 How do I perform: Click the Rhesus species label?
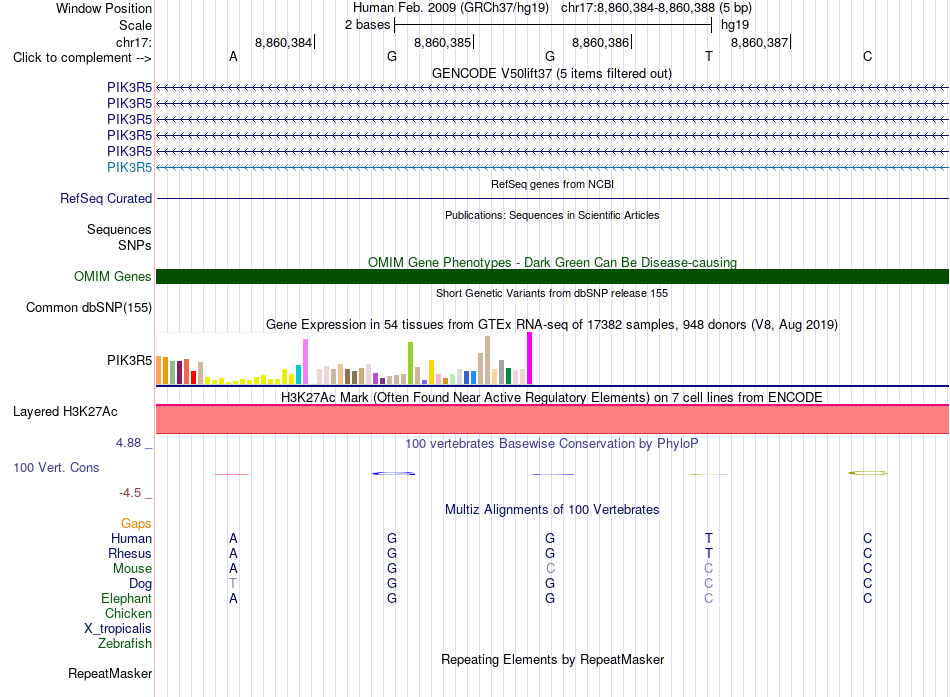pyautogui.click(x=130, y=553)
